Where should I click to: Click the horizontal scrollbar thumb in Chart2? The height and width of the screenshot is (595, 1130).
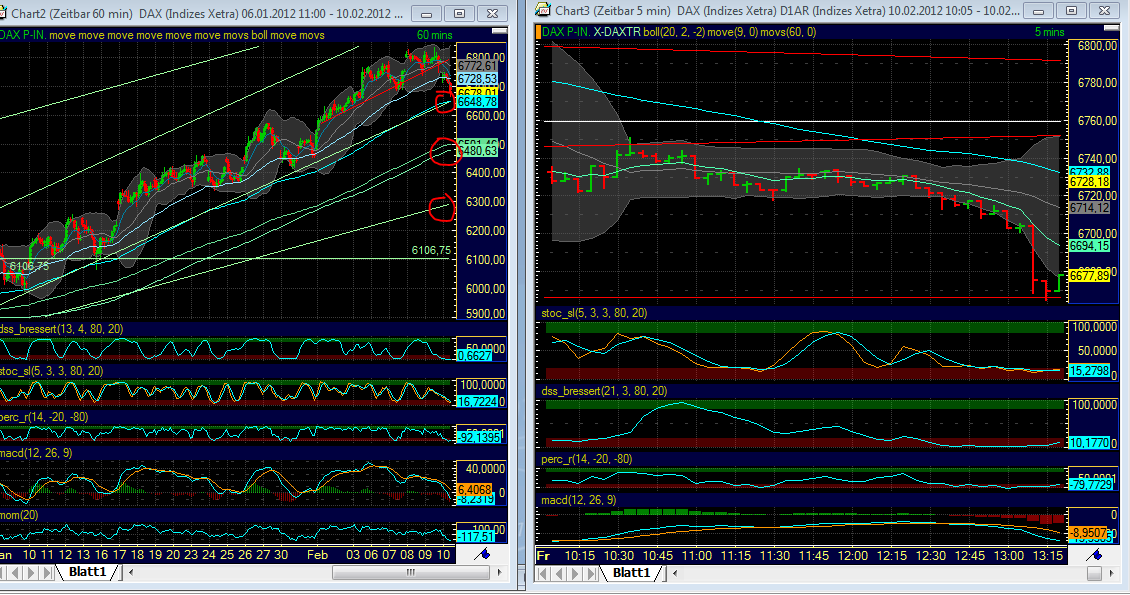(x=410, y=573)
